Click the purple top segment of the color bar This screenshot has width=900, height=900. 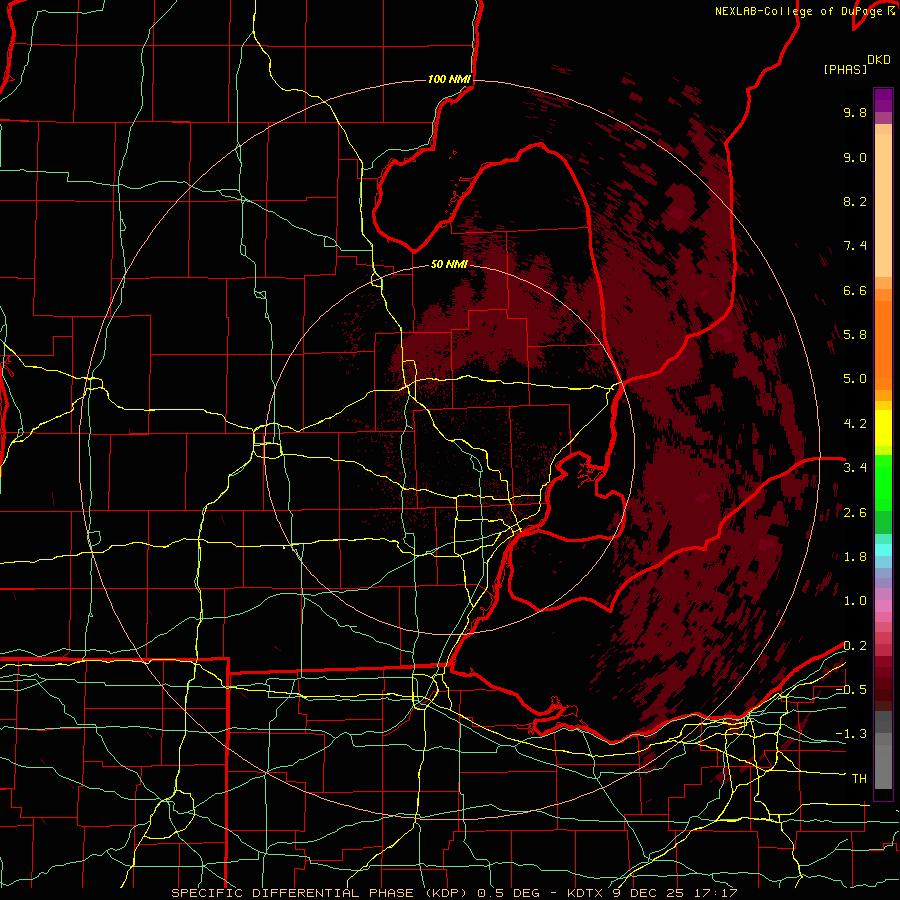click(x=883, y=100)
